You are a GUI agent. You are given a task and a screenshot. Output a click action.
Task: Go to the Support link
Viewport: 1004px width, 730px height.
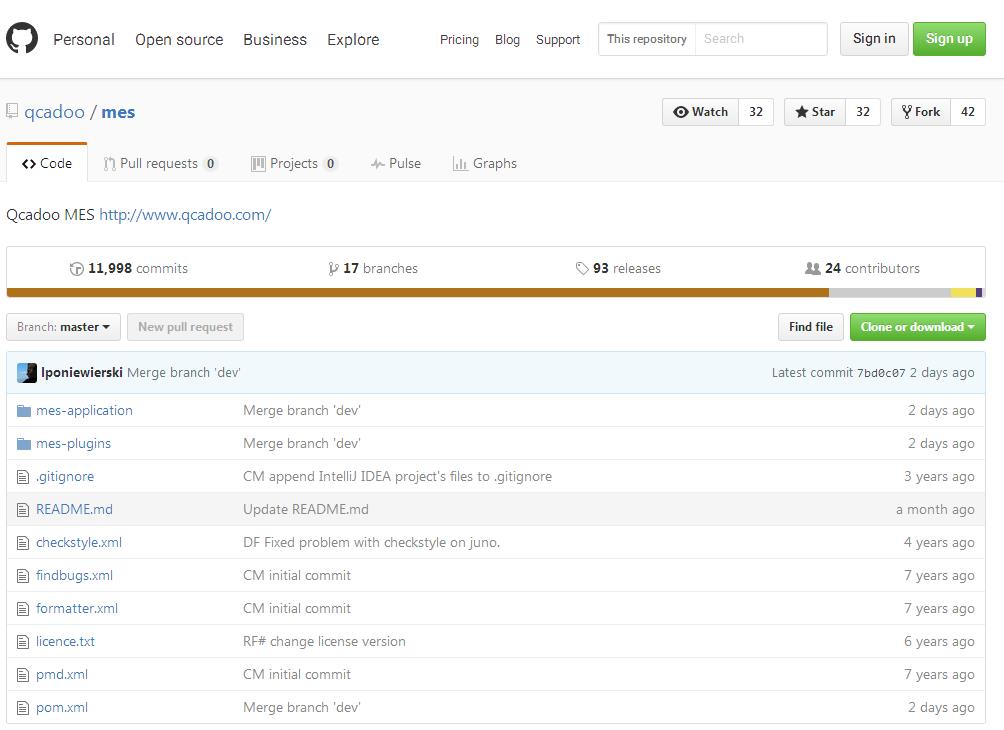tap(558, 40)
